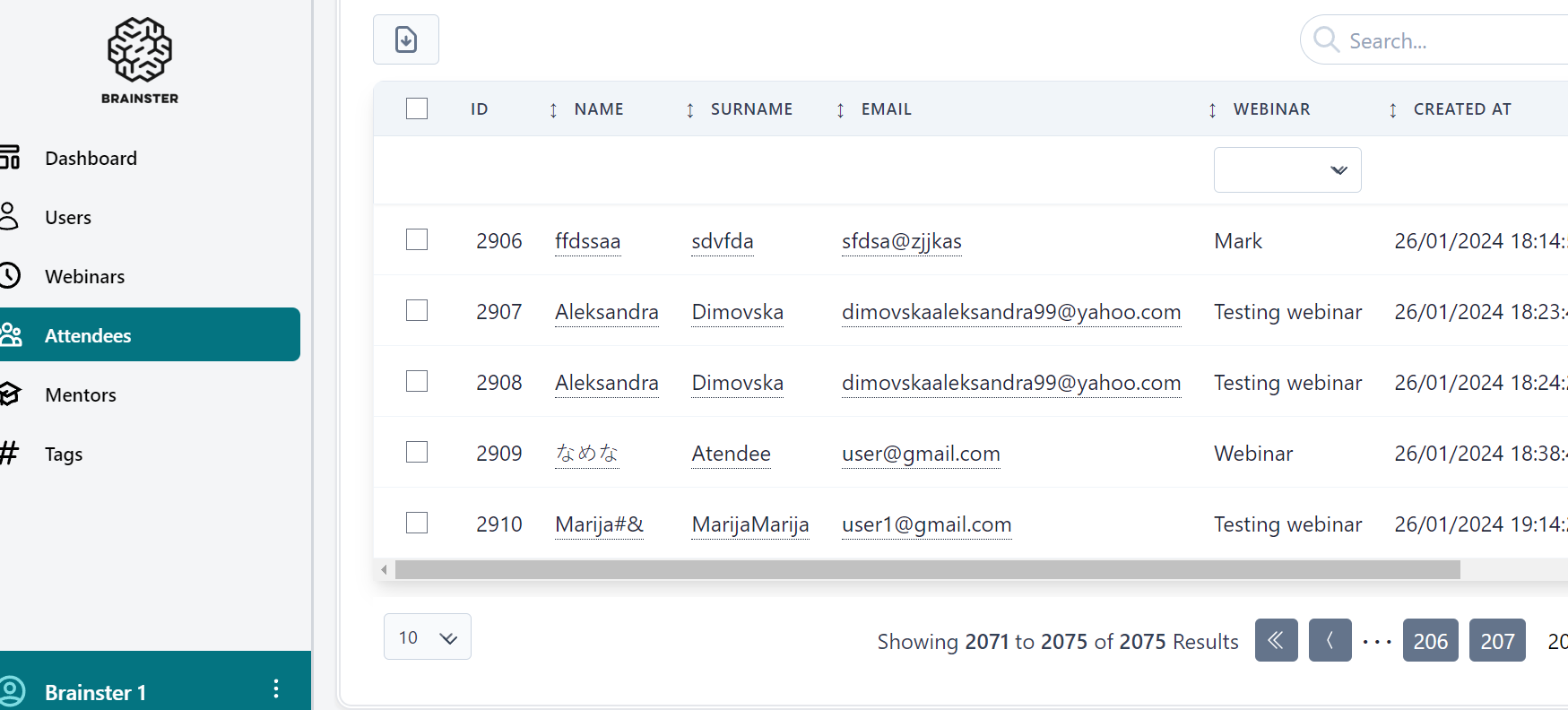
Task: Open the Webinar filter dropdown
Action: pyautogui.click(x=1286, y=170)
